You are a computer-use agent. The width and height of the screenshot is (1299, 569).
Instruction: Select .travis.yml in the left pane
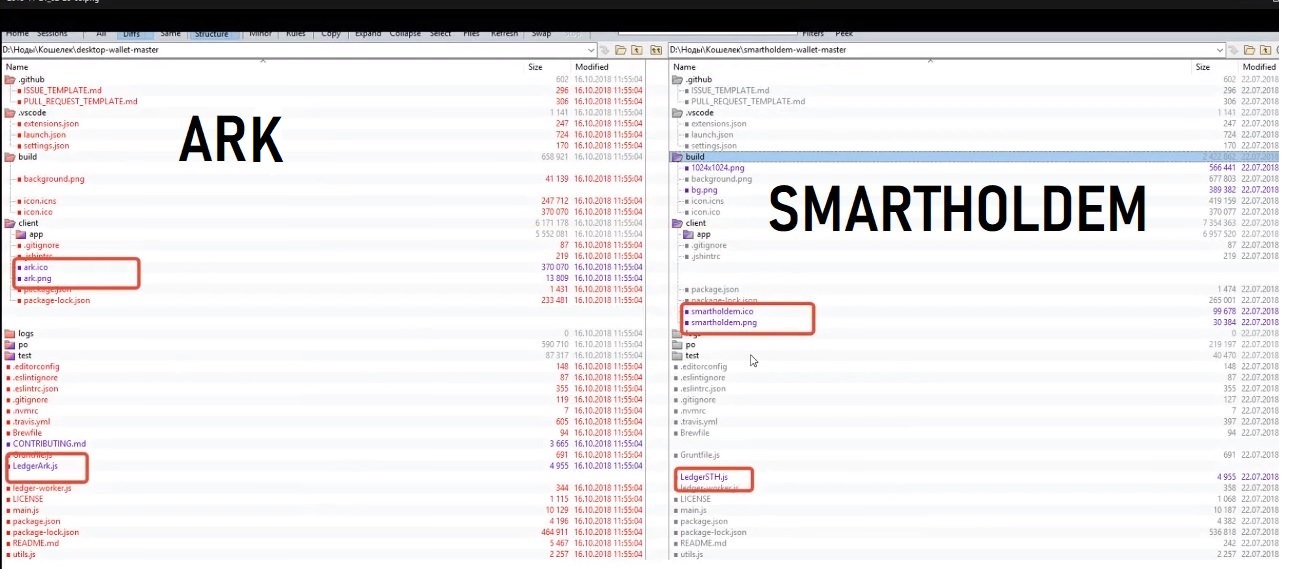31,421
